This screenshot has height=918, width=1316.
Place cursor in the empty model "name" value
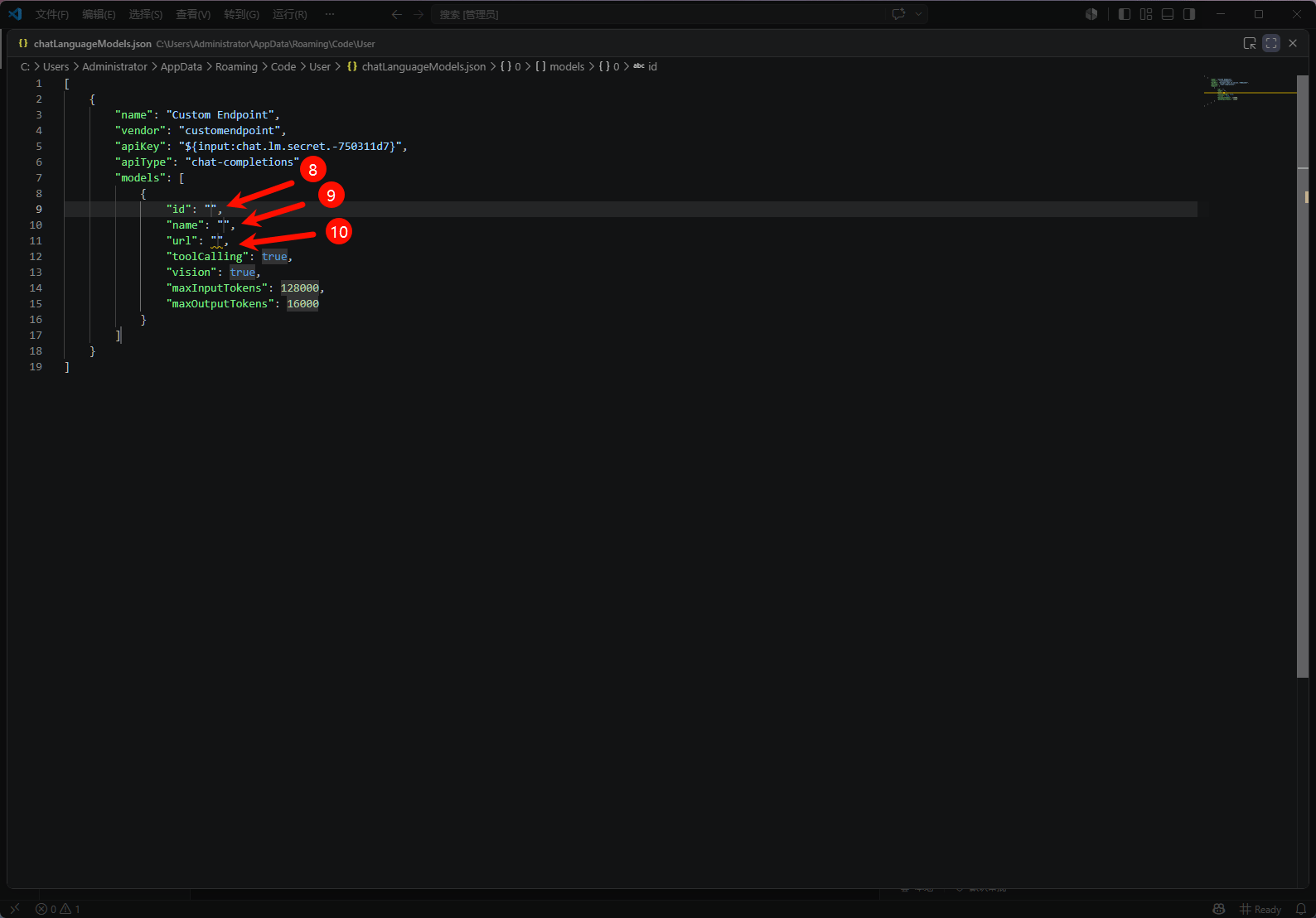(x=224, y=225)
